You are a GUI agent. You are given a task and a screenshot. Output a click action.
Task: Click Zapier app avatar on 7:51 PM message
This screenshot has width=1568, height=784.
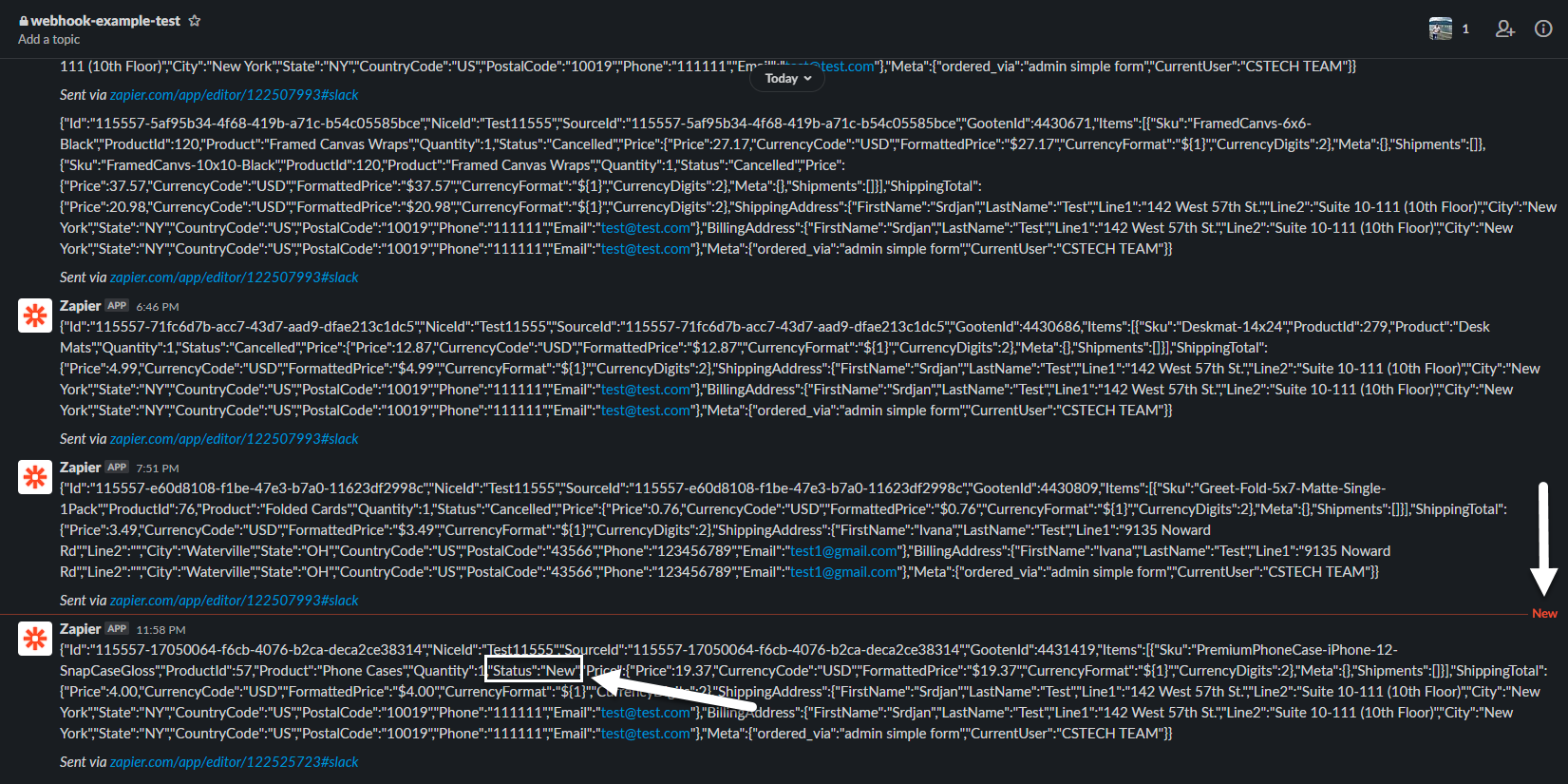[x=35, y=477]
